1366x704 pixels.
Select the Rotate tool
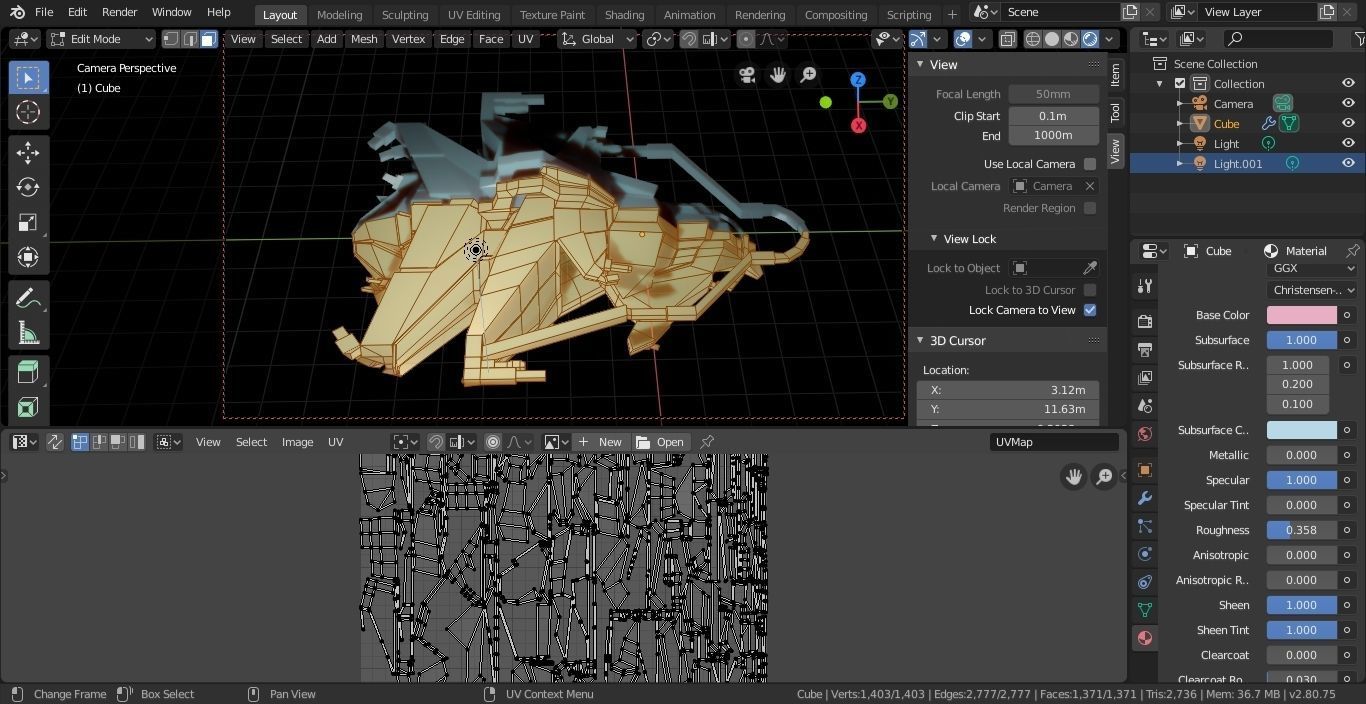click(x=28, y=187)
